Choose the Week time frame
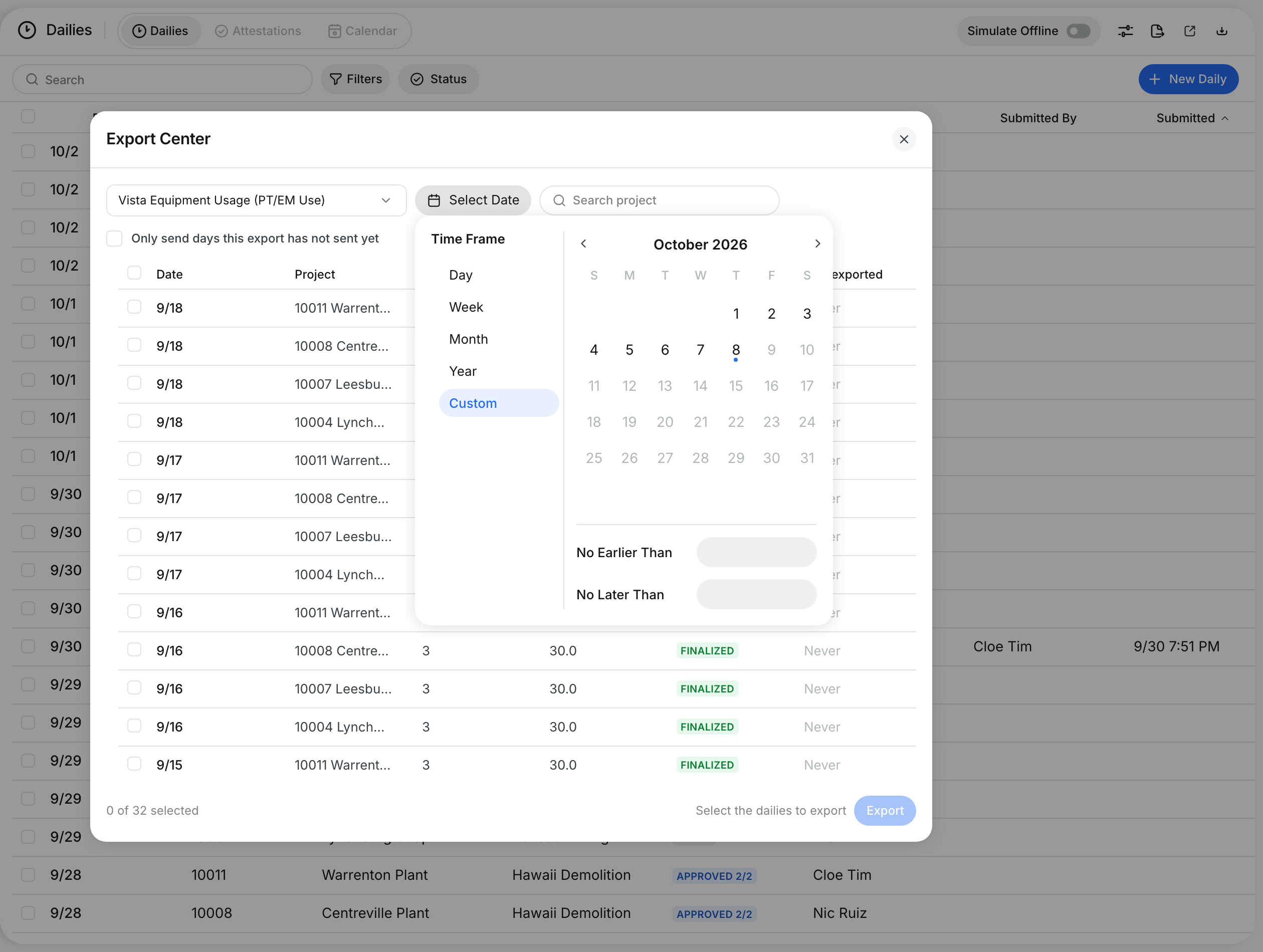This screenshot has height=952, width=1263. click(x=499, y=307)
